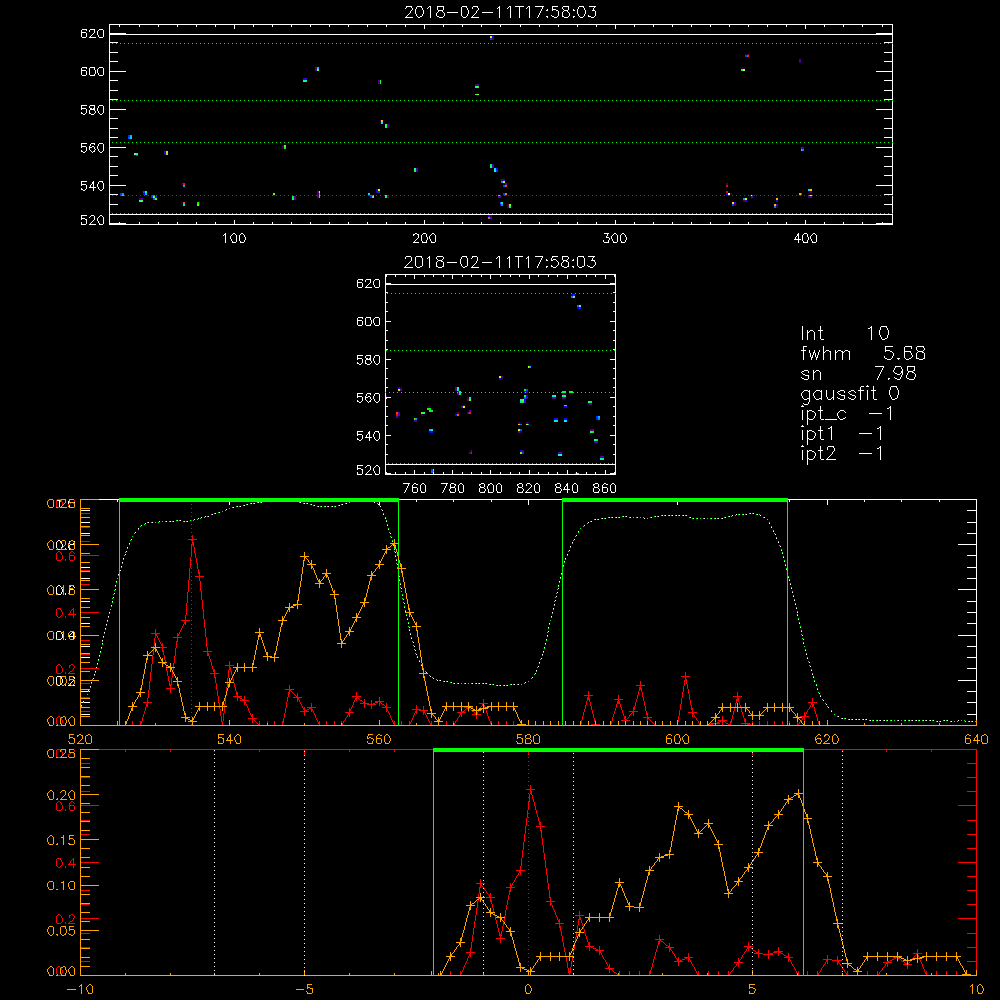Click the 'sn 7.98' value

[858, 373]
